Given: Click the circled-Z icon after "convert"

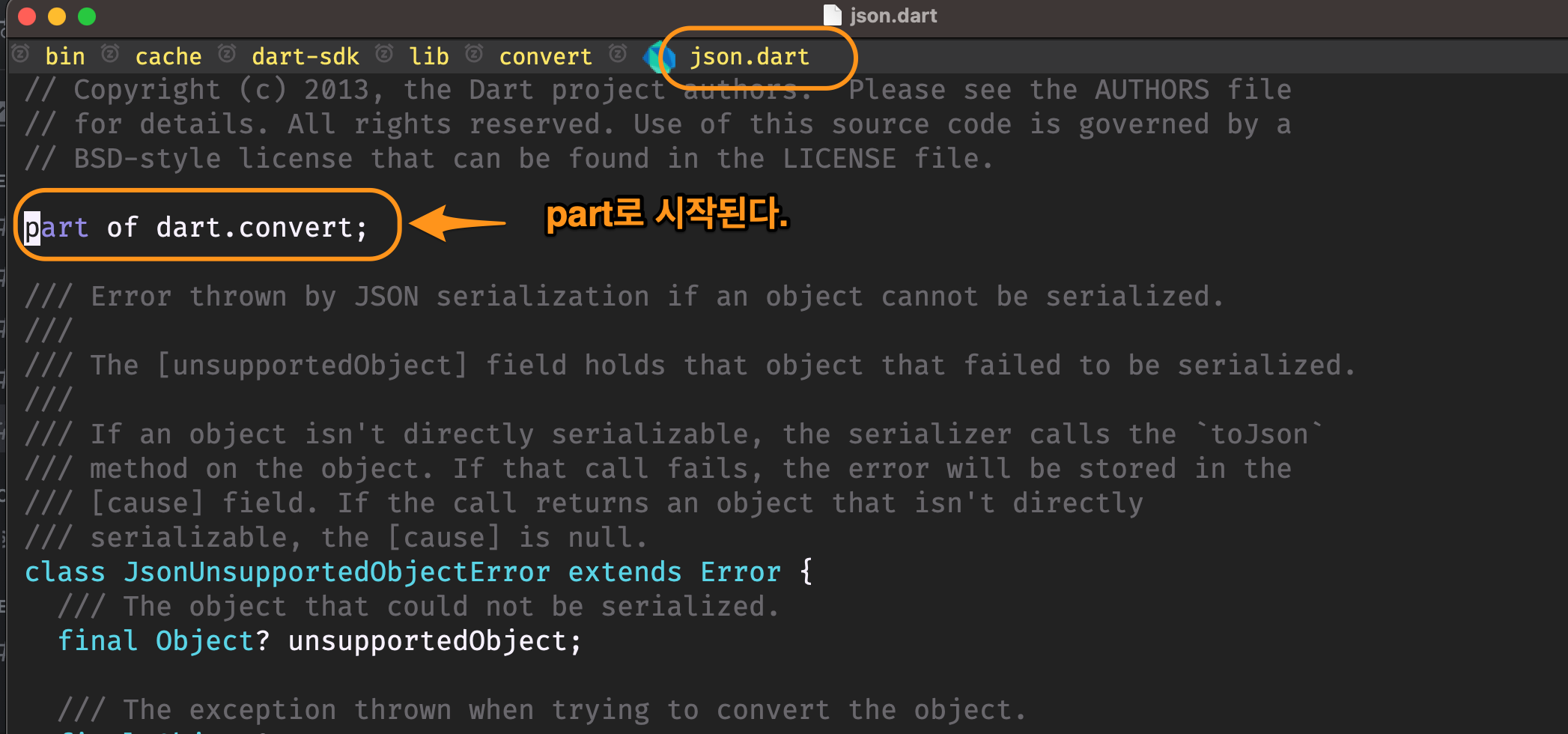Looking at the screenshot, I should (x=617, y=55).
